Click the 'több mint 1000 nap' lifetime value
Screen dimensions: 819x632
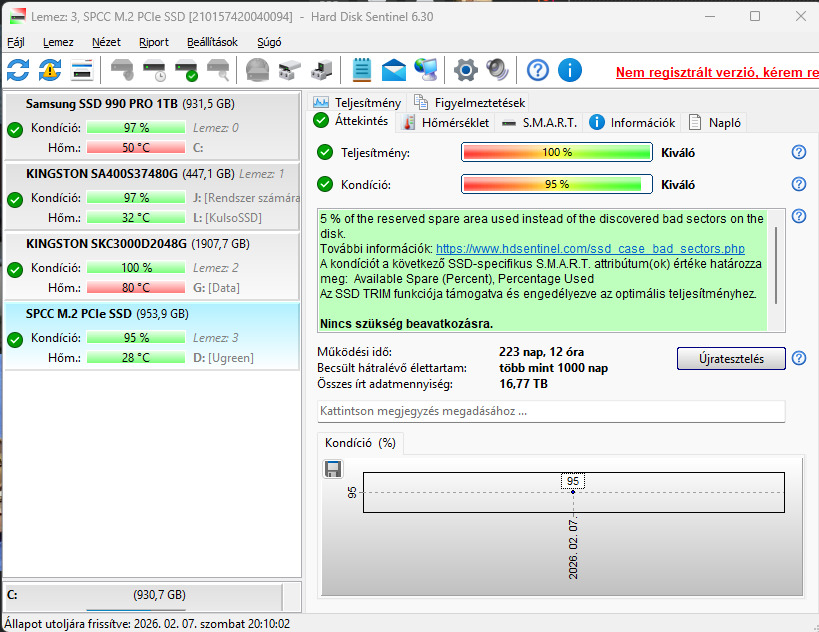[554, 368]
